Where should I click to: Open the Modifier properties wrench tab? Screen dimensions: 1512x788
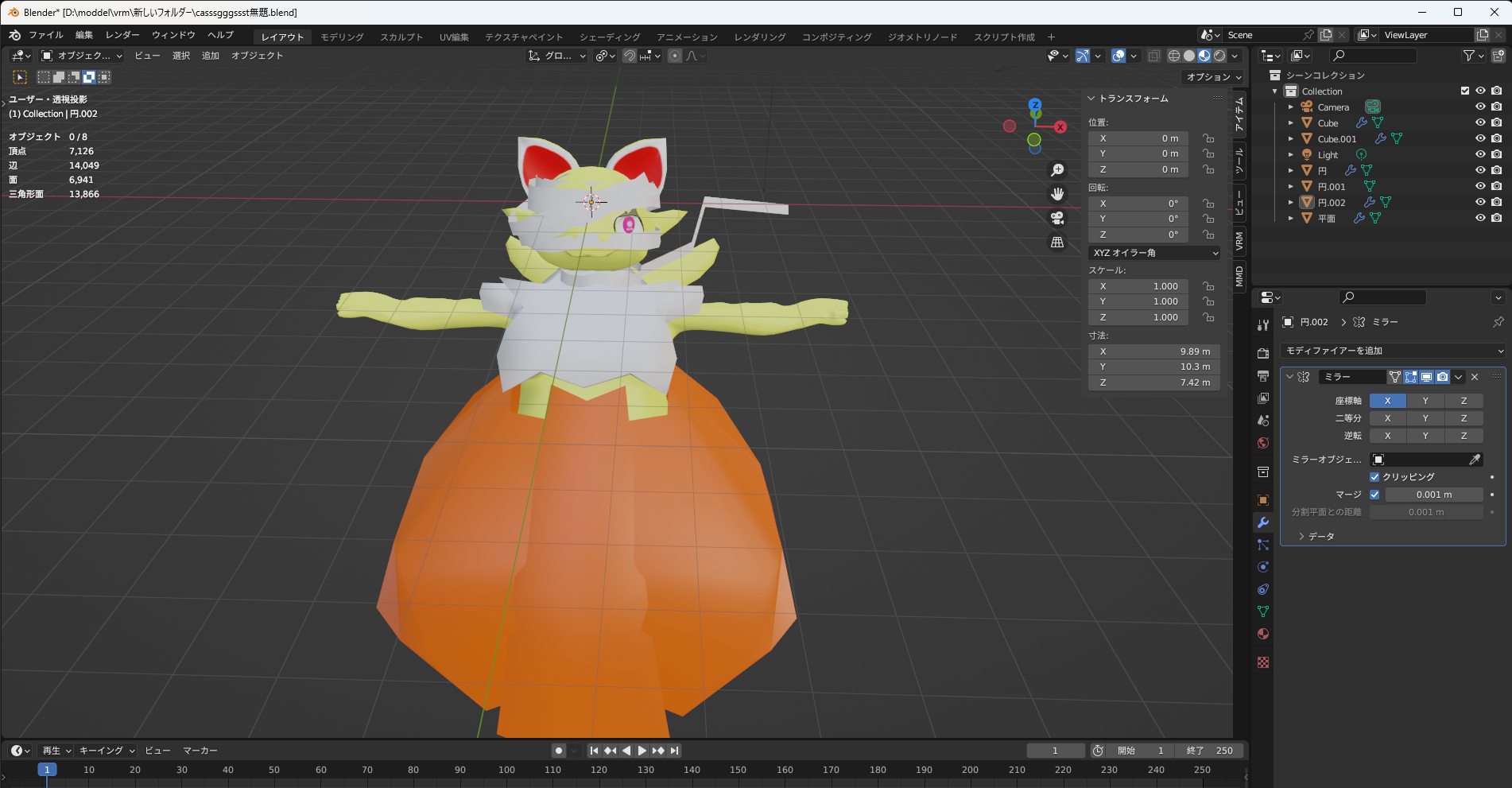point(1263,522)
